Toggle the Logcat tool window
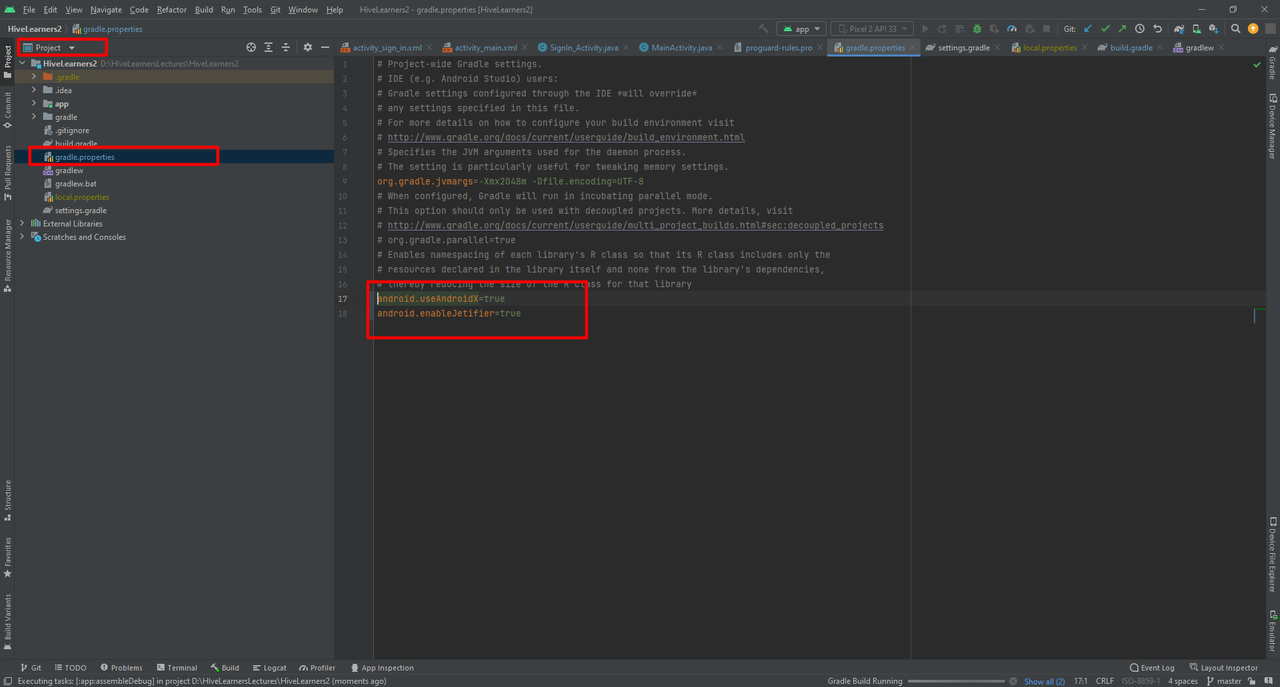Image resolution: width=1280 pixels, height=687 pixels. point(270,668)
